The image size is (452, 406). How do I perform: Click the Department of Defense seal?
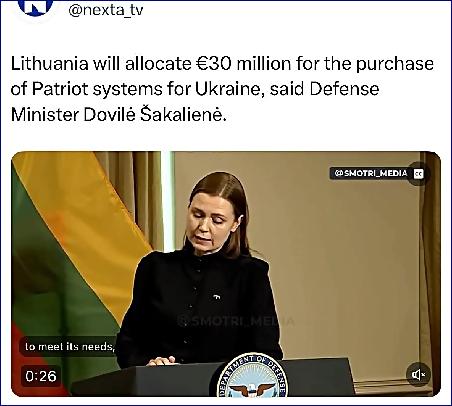252,377
